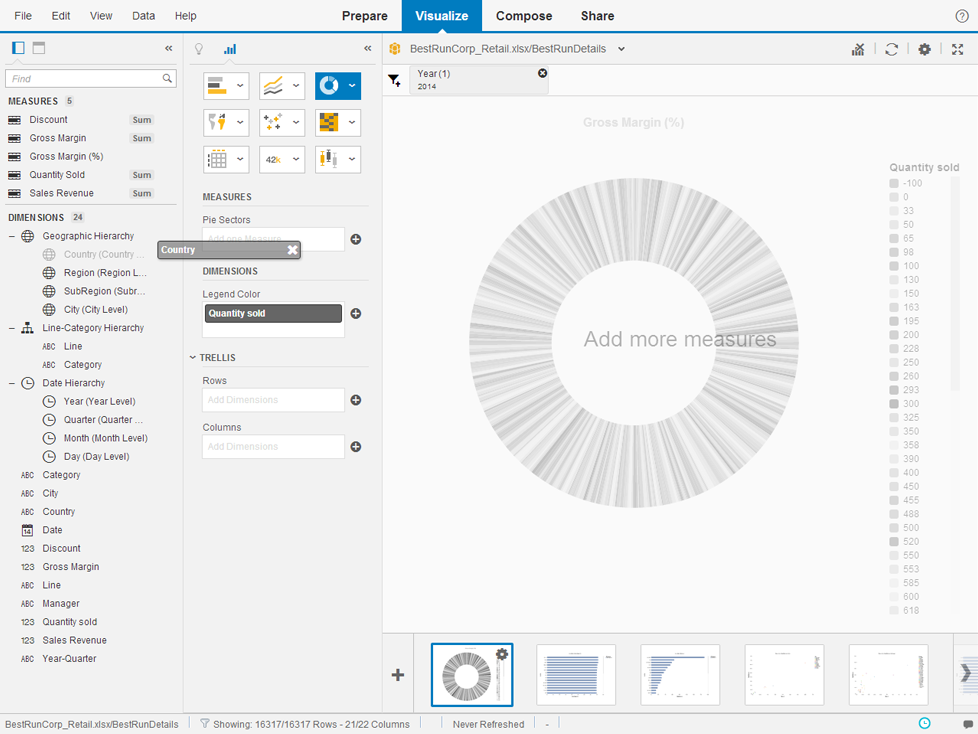Add a new visualization with plus icon

coord(397,675)
